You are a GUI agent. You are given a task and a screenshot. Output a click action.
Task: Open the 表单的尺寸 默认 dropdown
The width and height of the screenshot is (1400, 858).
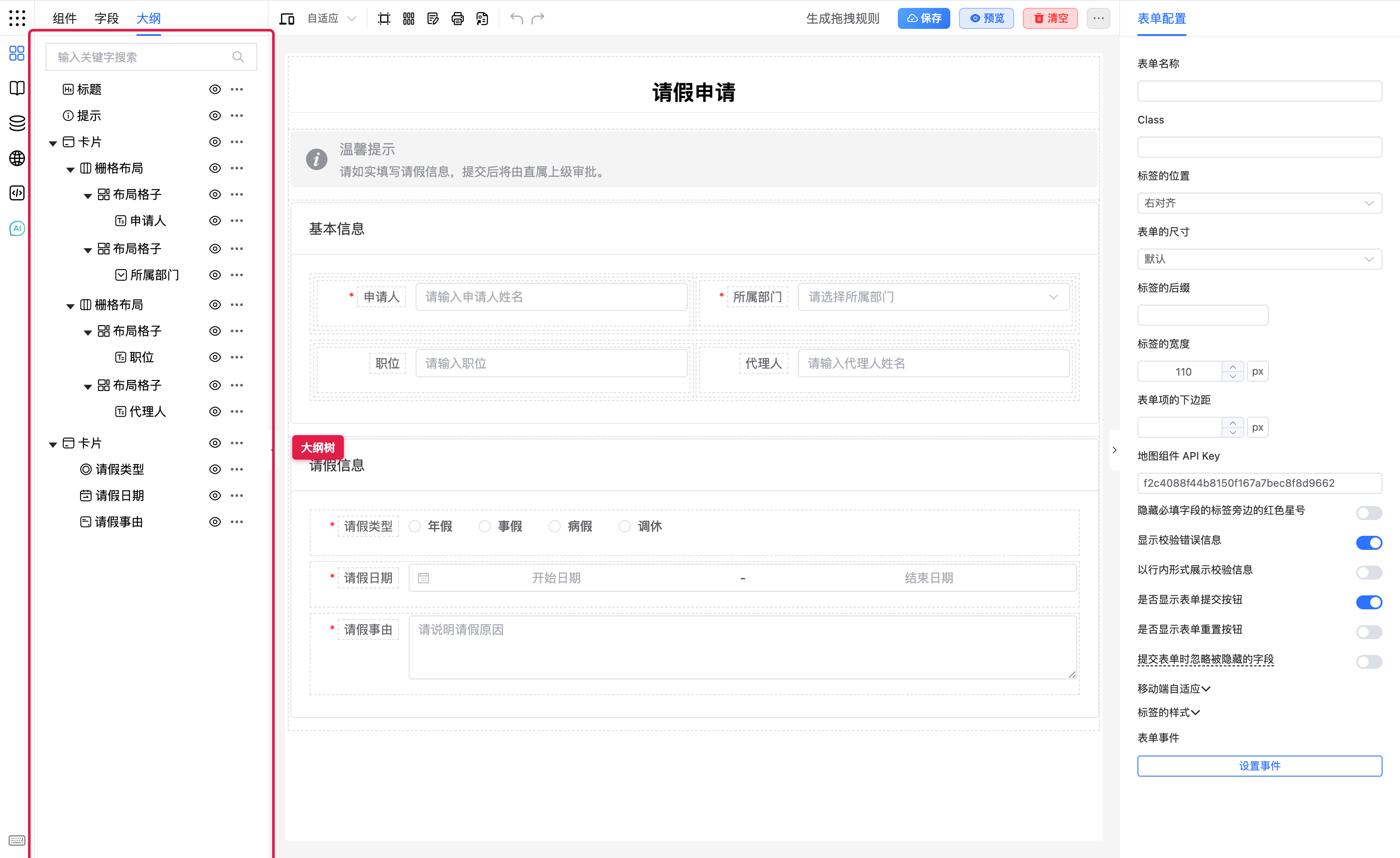click(x=1259, y=259)
